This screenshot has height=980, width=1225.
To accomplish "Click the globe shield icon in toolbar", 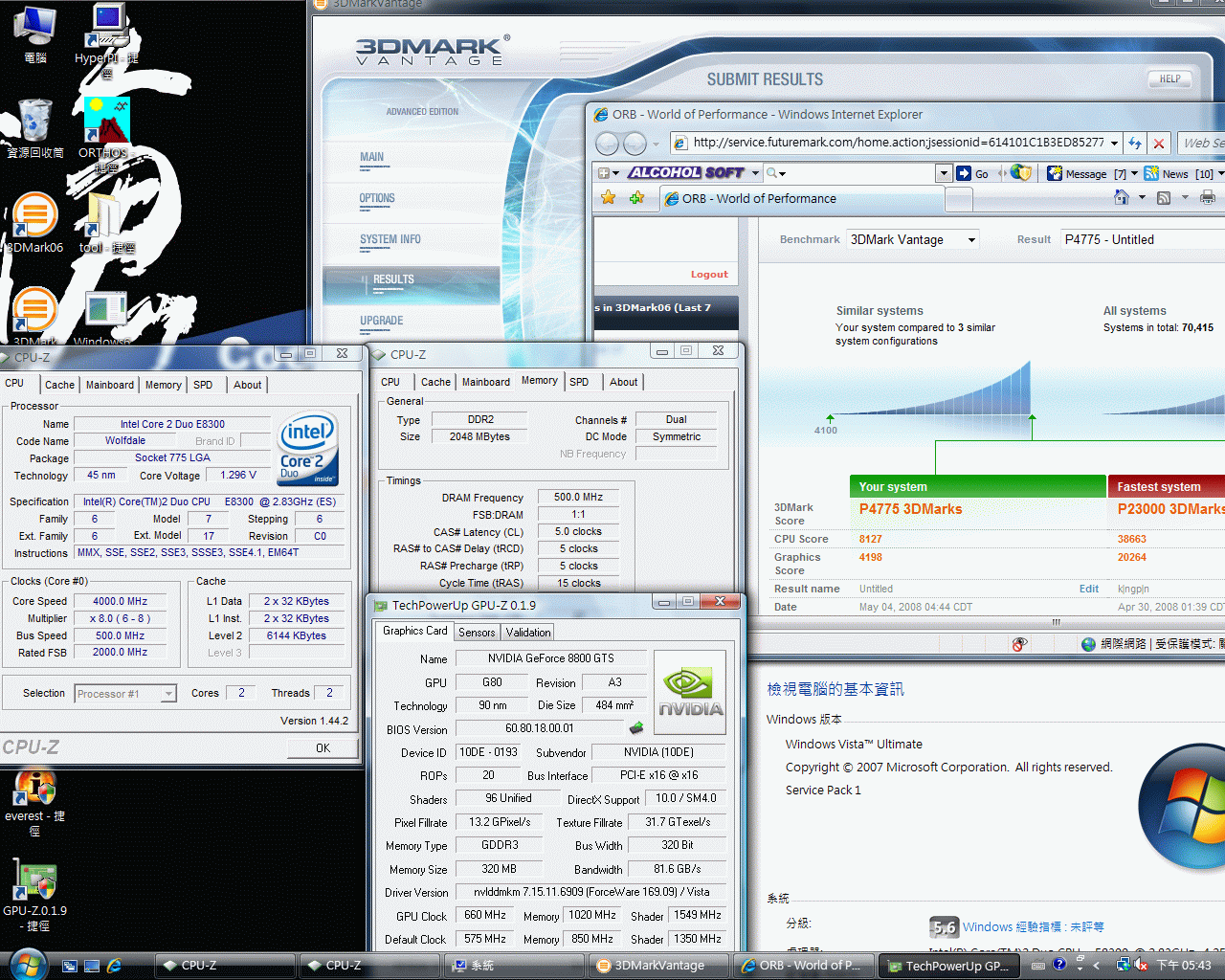I will [x=1021, y=173].
